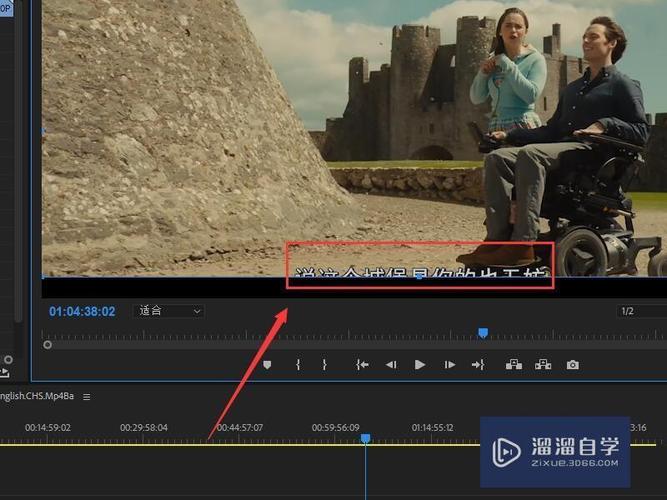This screenshot has width=667, height=500.
Task: Click timeline ruler at 00:29:58:04
Action: pos(144,428)
